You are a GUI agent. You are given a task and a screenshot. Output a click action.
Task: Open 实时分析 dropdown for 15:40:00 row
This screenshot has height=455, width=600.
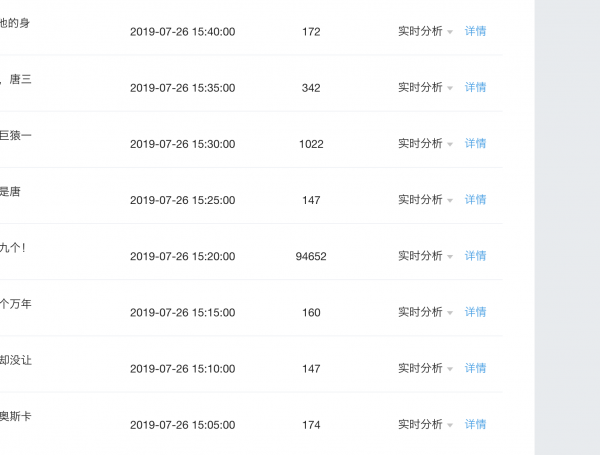tap(425, 31)
